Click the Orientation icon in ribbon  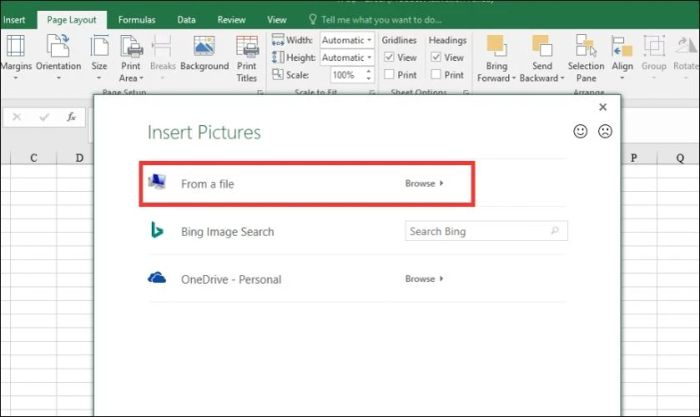point(58,47)
